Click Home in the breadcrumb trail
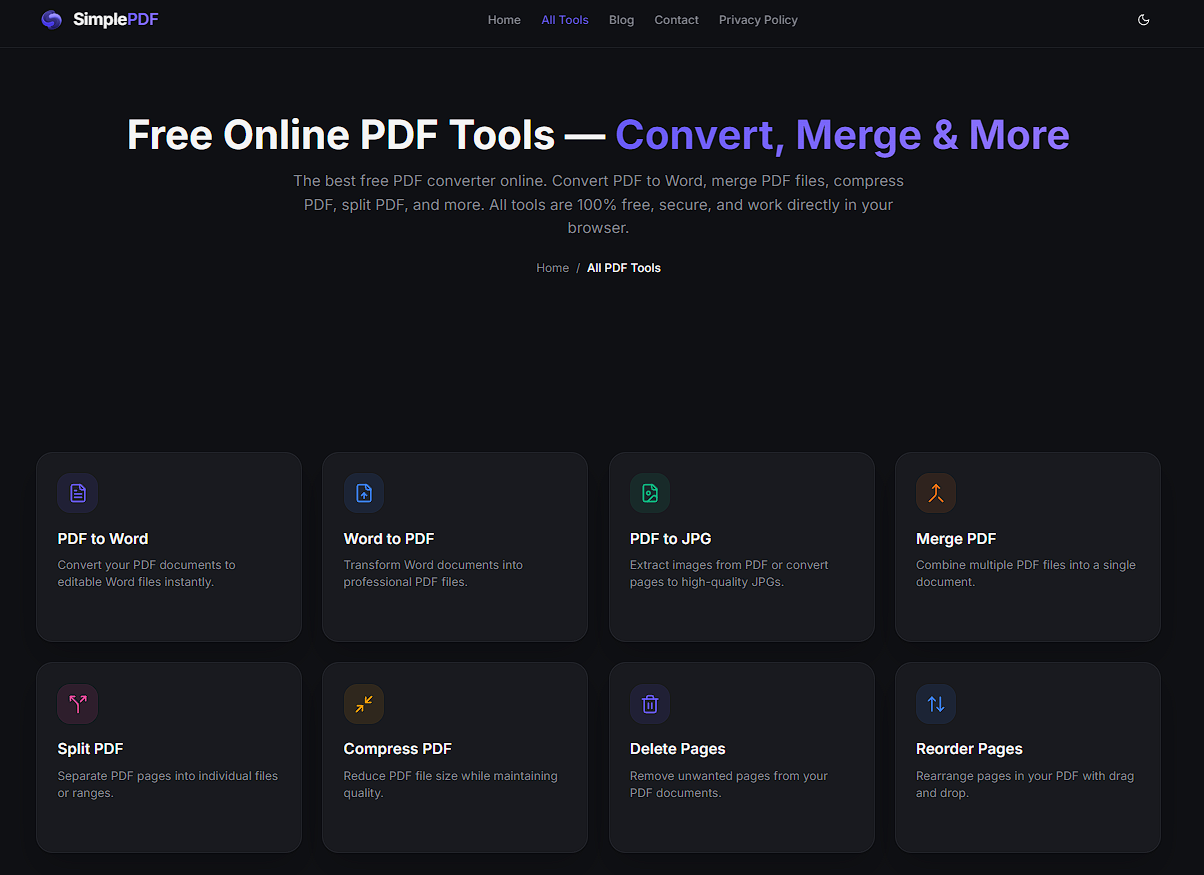The image size is (1204, 875). click(552, 267)
